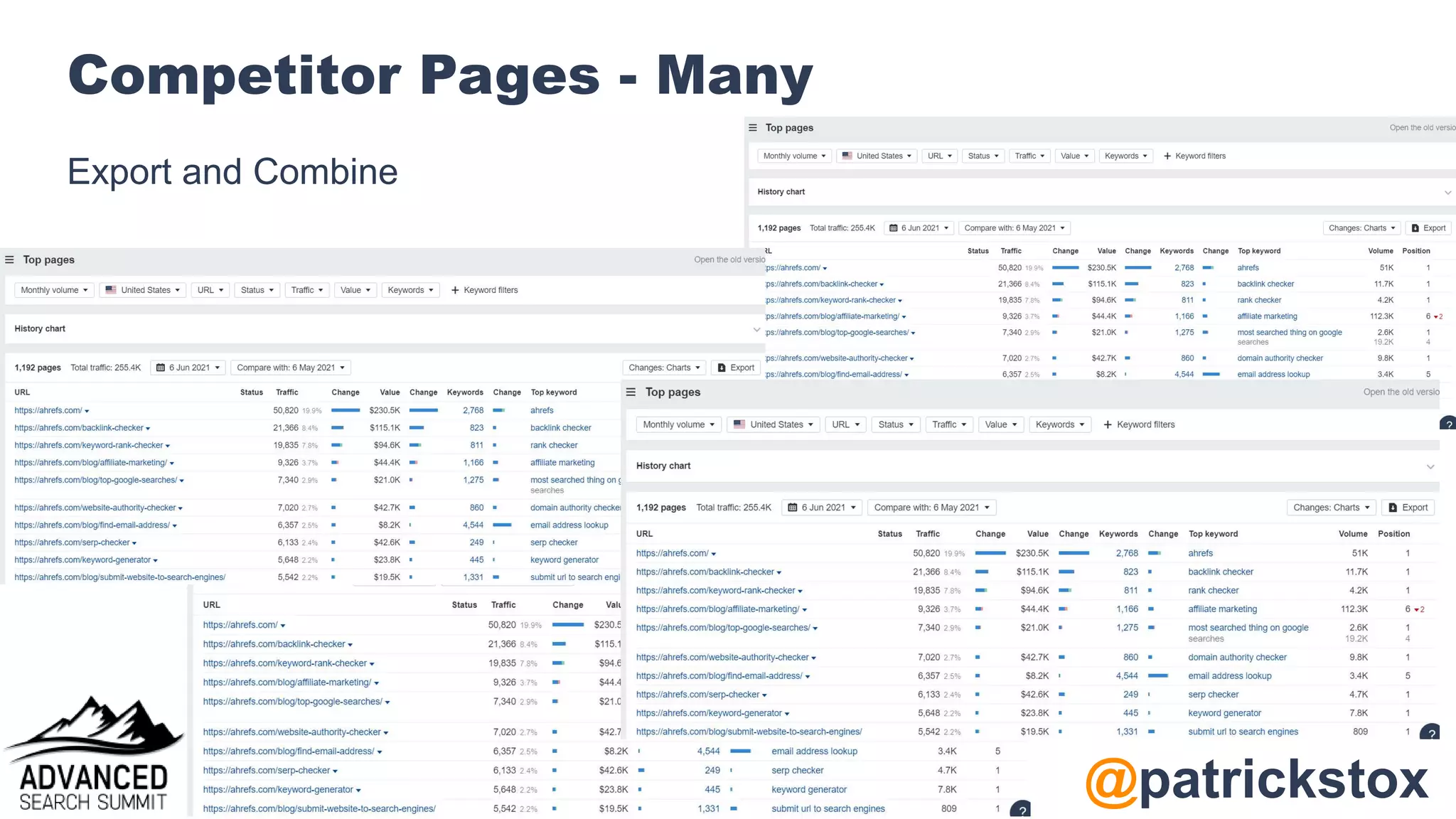
Task: Open Monthly volume dropdown in left panel
Action: point(54,290)
